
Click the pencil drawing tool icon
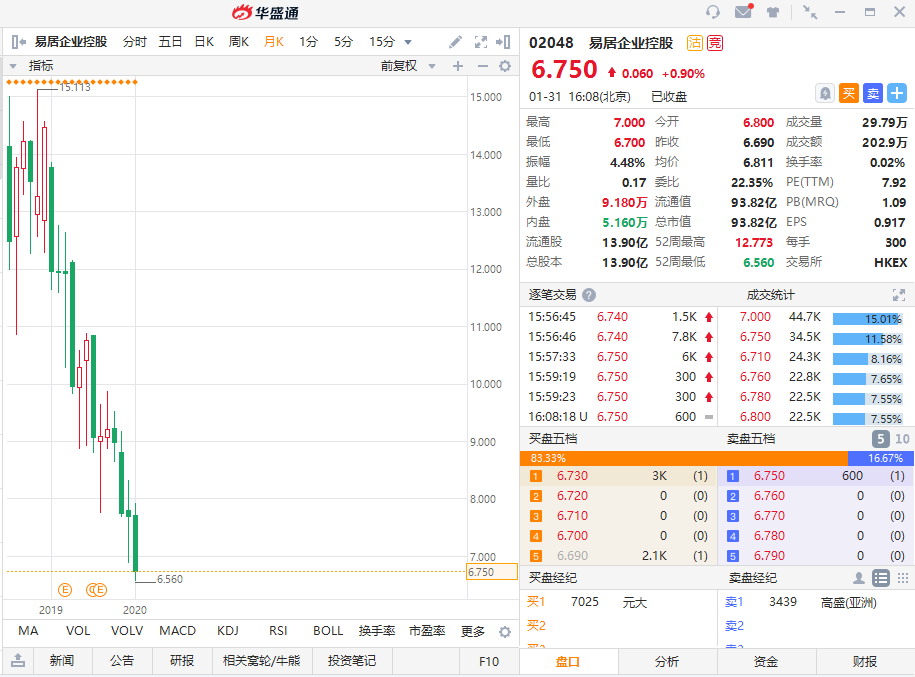point(455,42)
